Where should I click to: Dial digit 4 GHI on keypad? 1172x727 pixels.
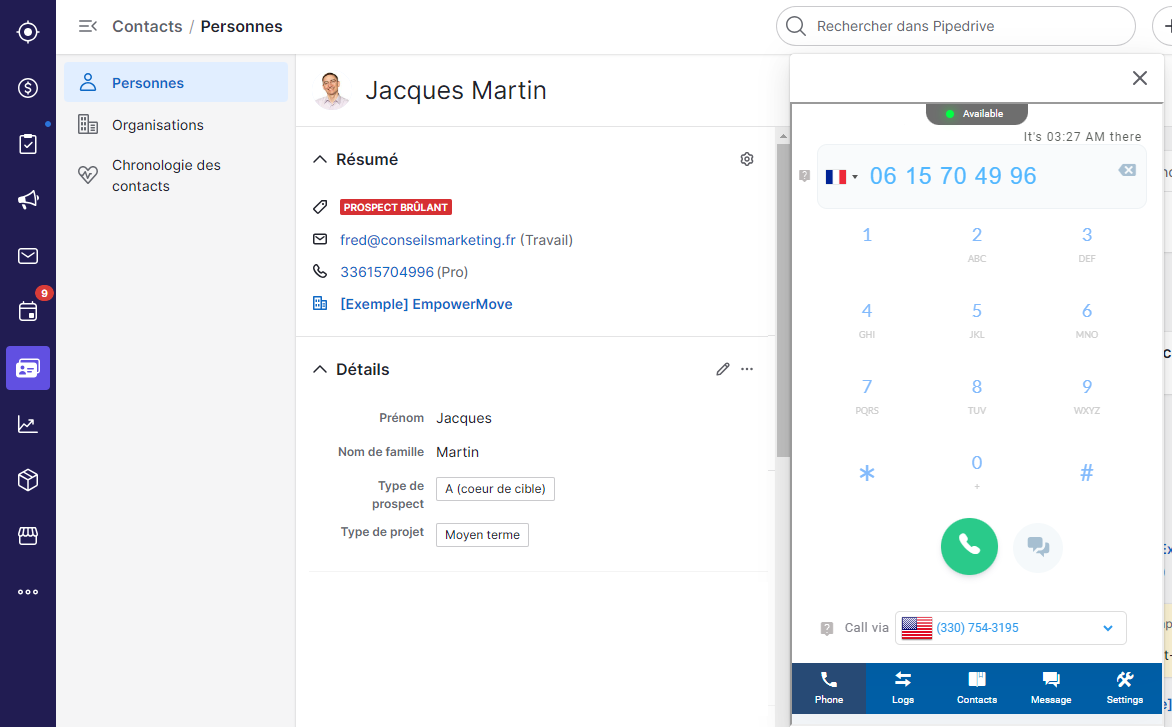867,320
